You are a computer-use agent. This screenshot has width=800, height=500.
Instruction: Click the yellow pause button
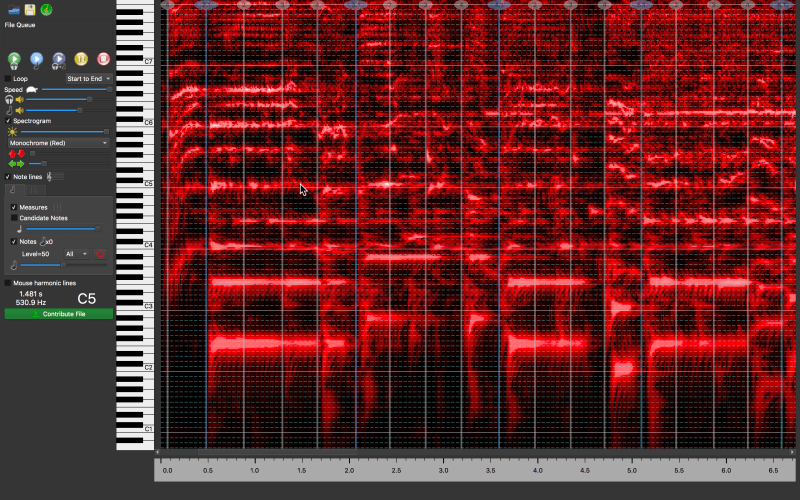coord(81,60)
